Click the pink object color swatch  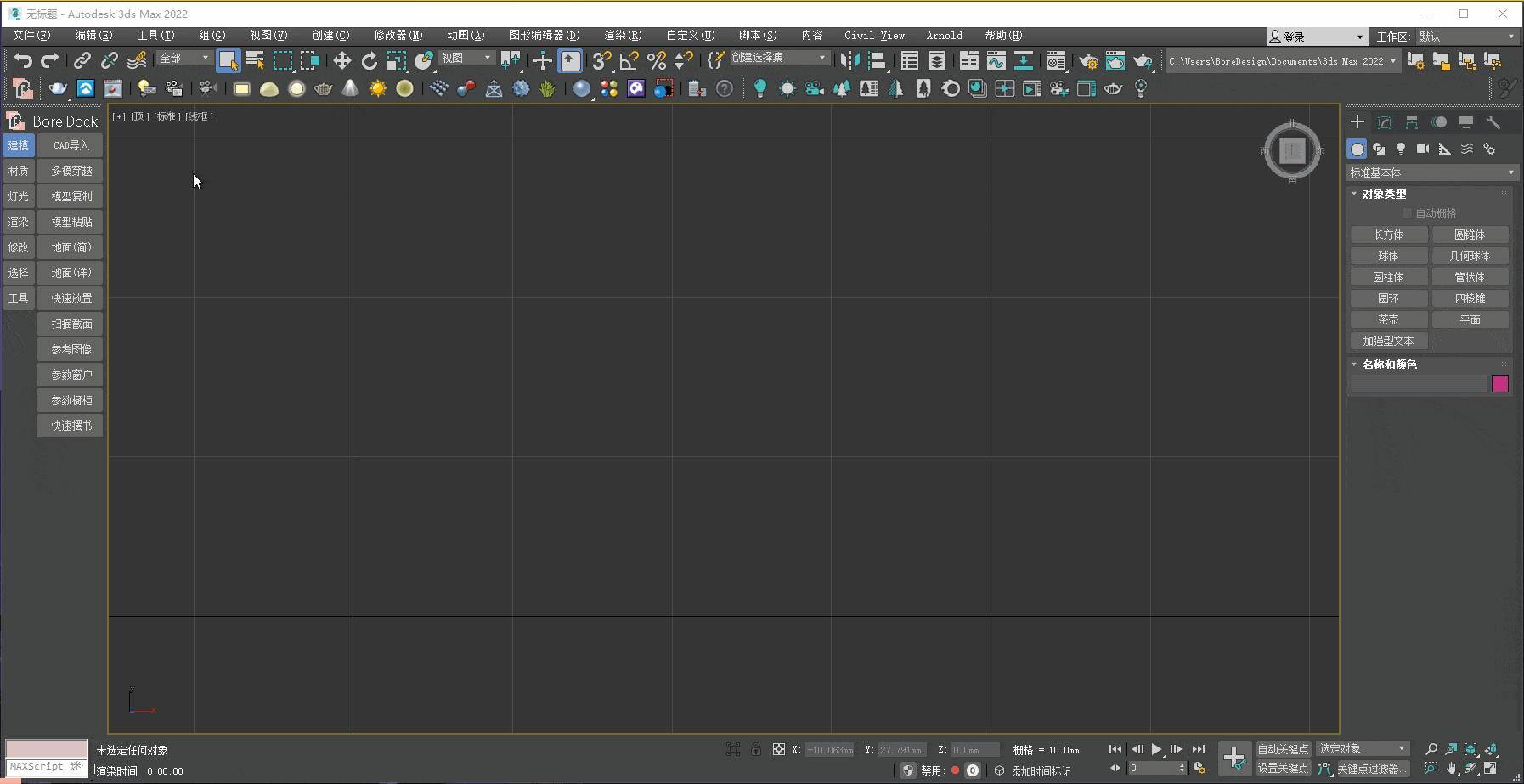[1500, 384]
